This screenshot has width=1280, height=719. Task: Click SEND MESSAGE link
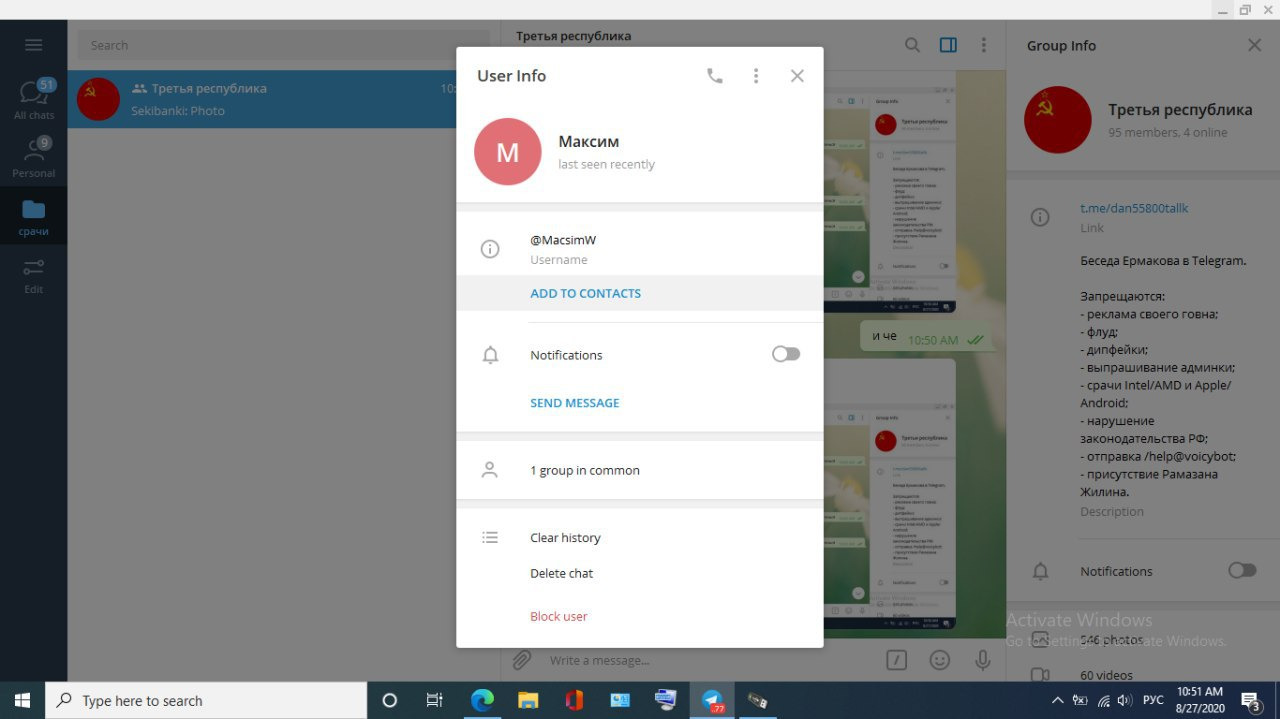tap(574, 403)
